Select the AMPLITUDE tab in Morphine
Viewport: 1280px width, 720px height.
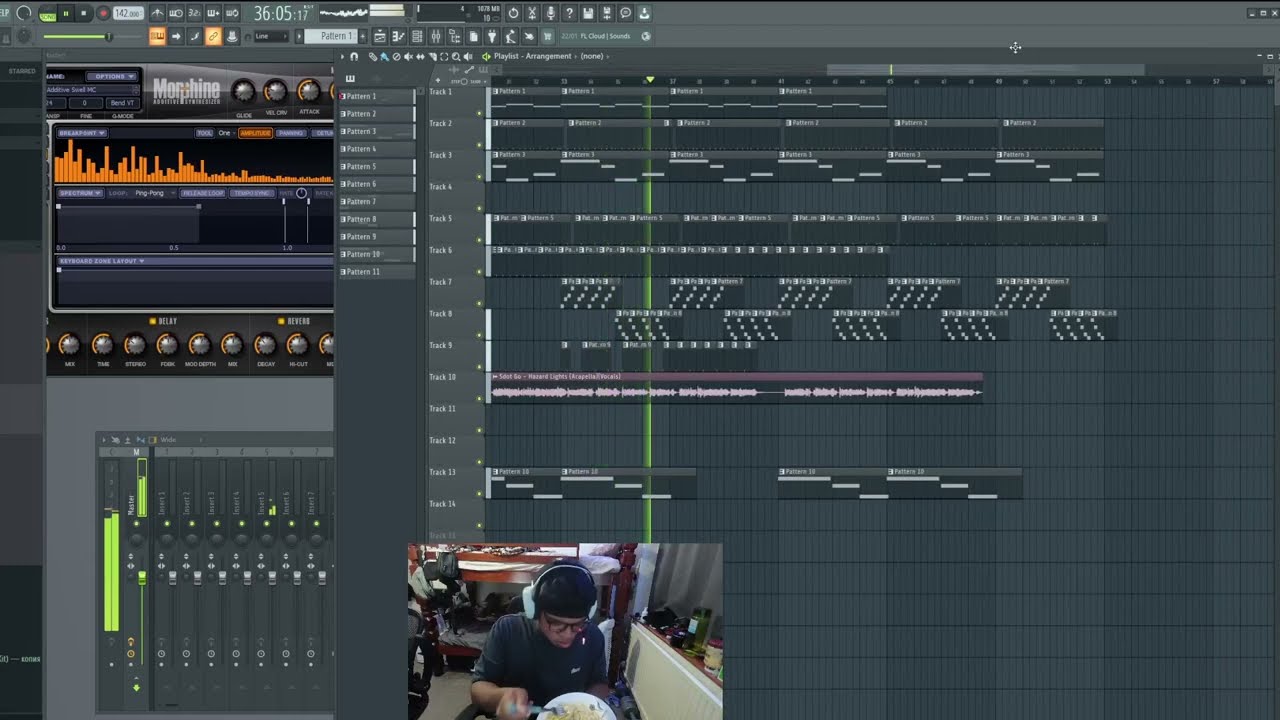click(x=255, y=133)
